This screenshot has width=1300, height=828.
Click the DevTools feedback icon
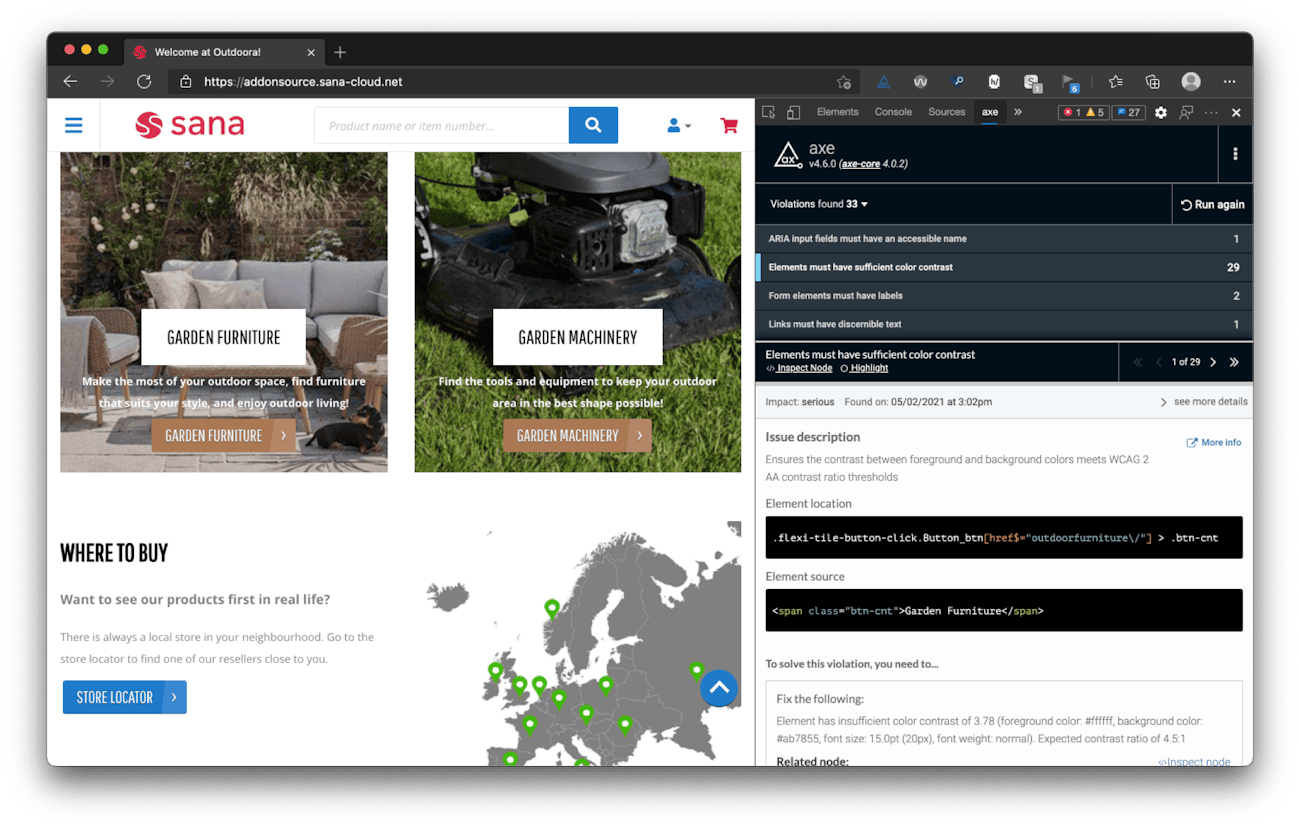tap(1186, 112)
